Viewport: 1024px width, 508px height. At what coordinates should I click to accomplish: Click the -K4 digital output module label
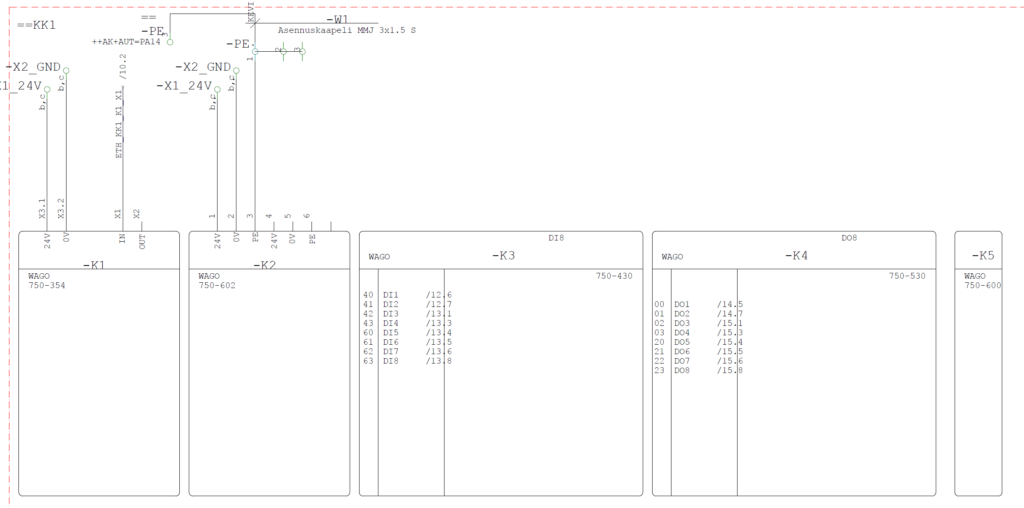tap(796, 256)
